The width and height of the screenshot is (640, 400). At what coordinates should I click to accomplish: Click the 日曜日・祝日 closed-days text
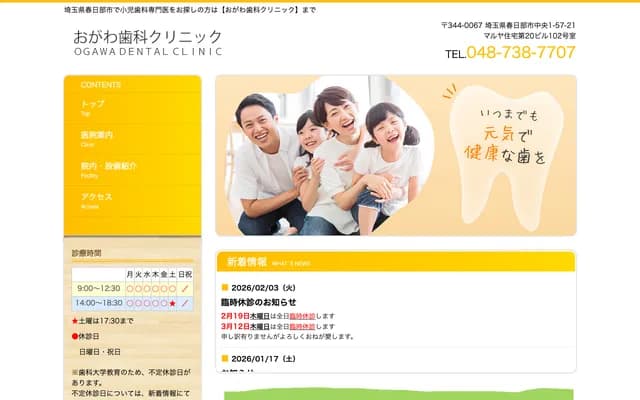[100, 352]
